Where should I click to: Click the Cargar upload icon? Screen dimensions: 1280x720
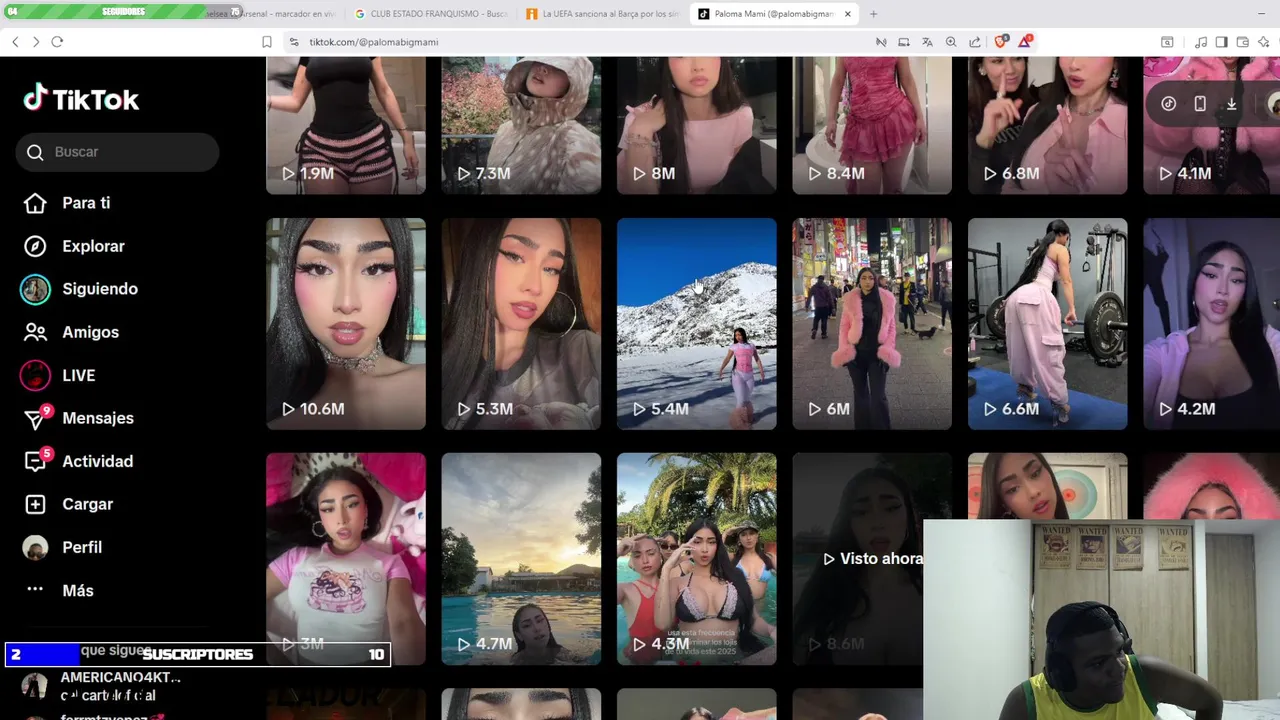pos(35,504)
